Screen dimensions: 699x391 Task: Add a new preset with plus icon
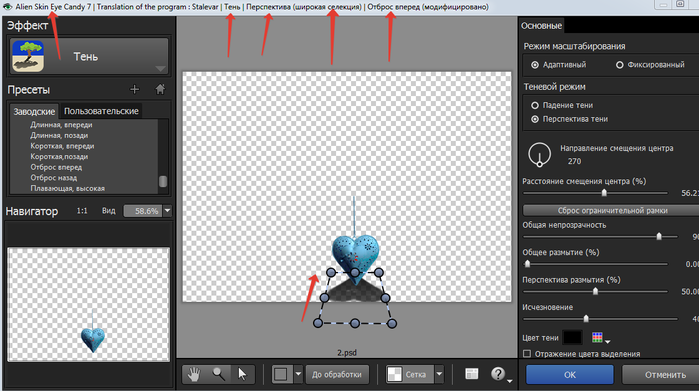[x=134, y=89]
